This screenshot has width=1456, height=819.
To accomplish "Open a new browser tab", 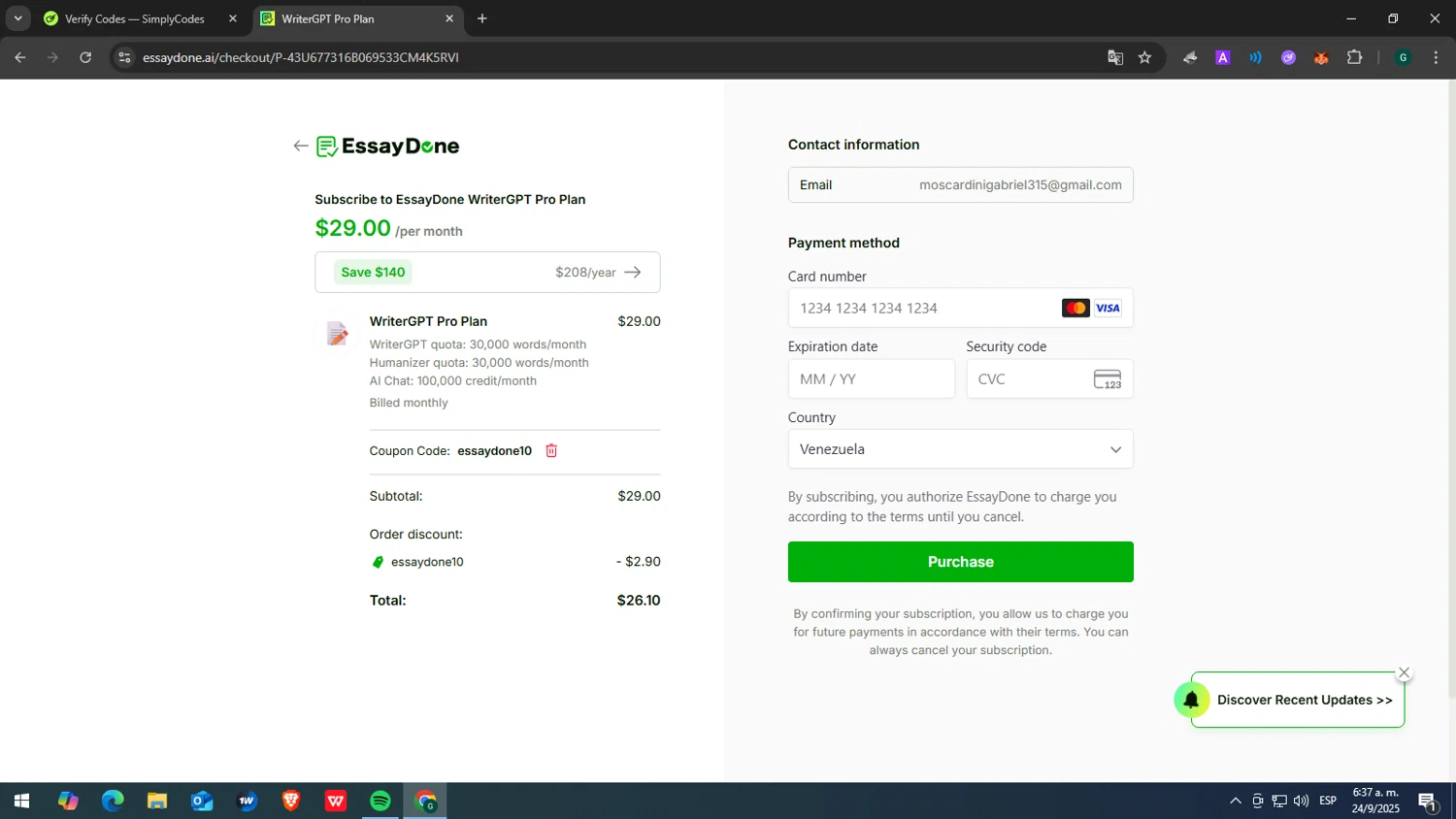I will pyautogui.click(x=482, y=18).
